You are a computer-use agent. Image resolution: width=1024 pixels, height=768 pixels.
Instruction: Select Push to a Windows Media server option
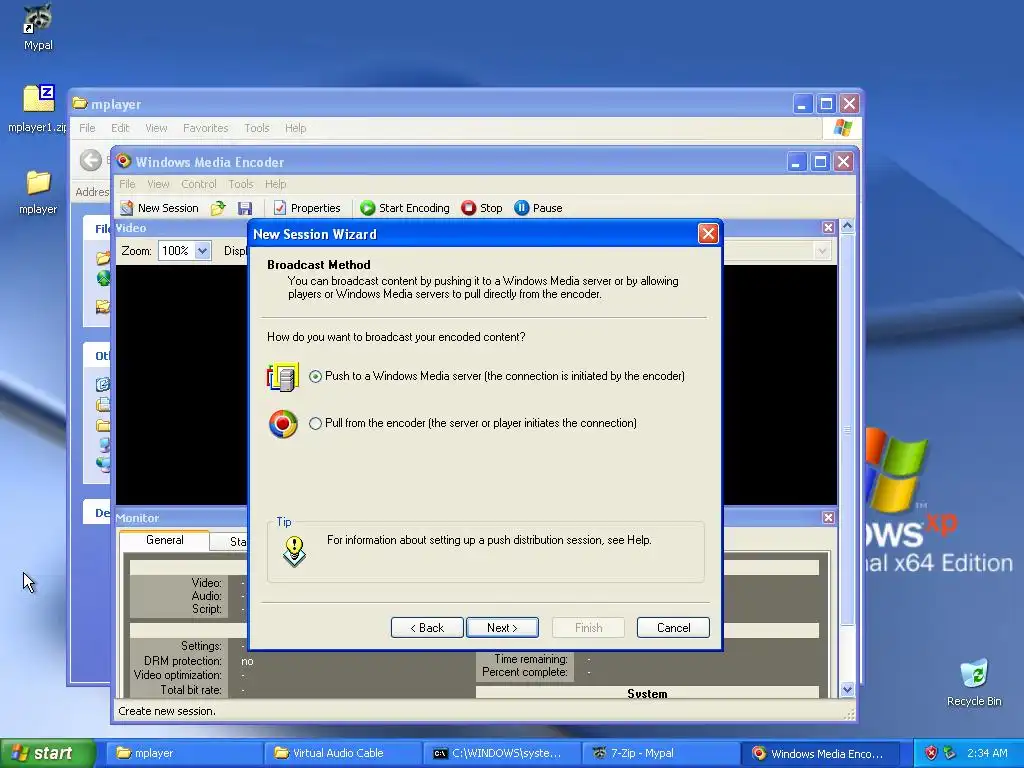pyautogui.click(x=315, y=376)
